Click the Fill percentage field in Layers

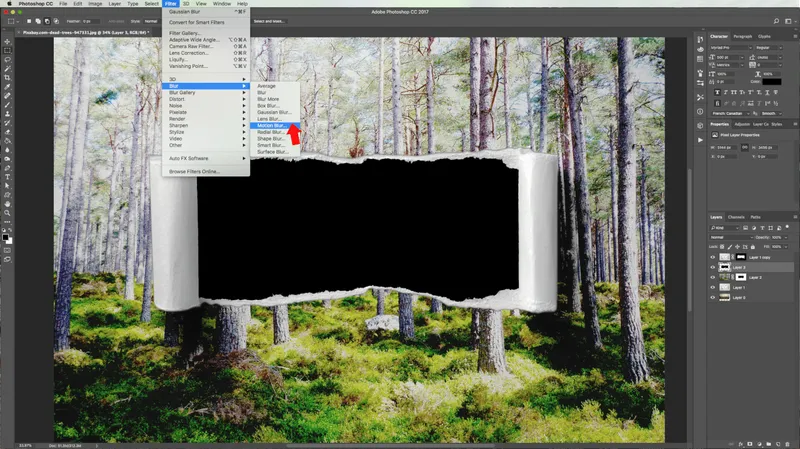pyautogui.click(x=778, y=247)
